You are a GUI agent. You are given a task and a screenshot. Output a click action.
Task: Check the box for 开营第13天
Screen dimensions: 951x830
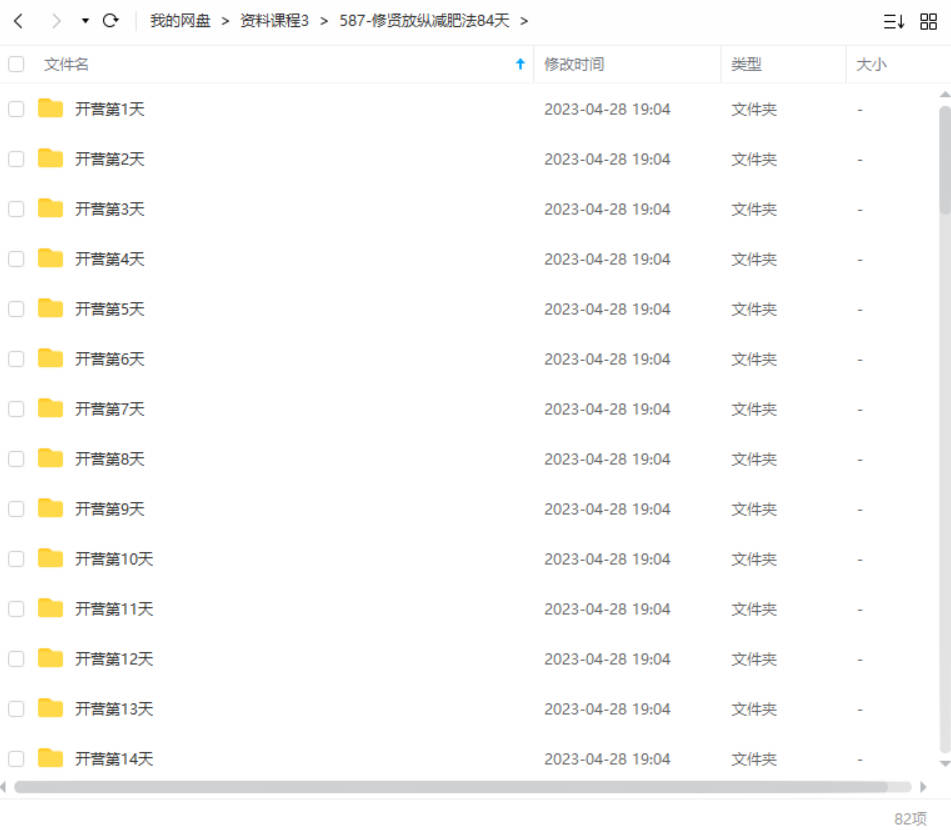[16, 709]
